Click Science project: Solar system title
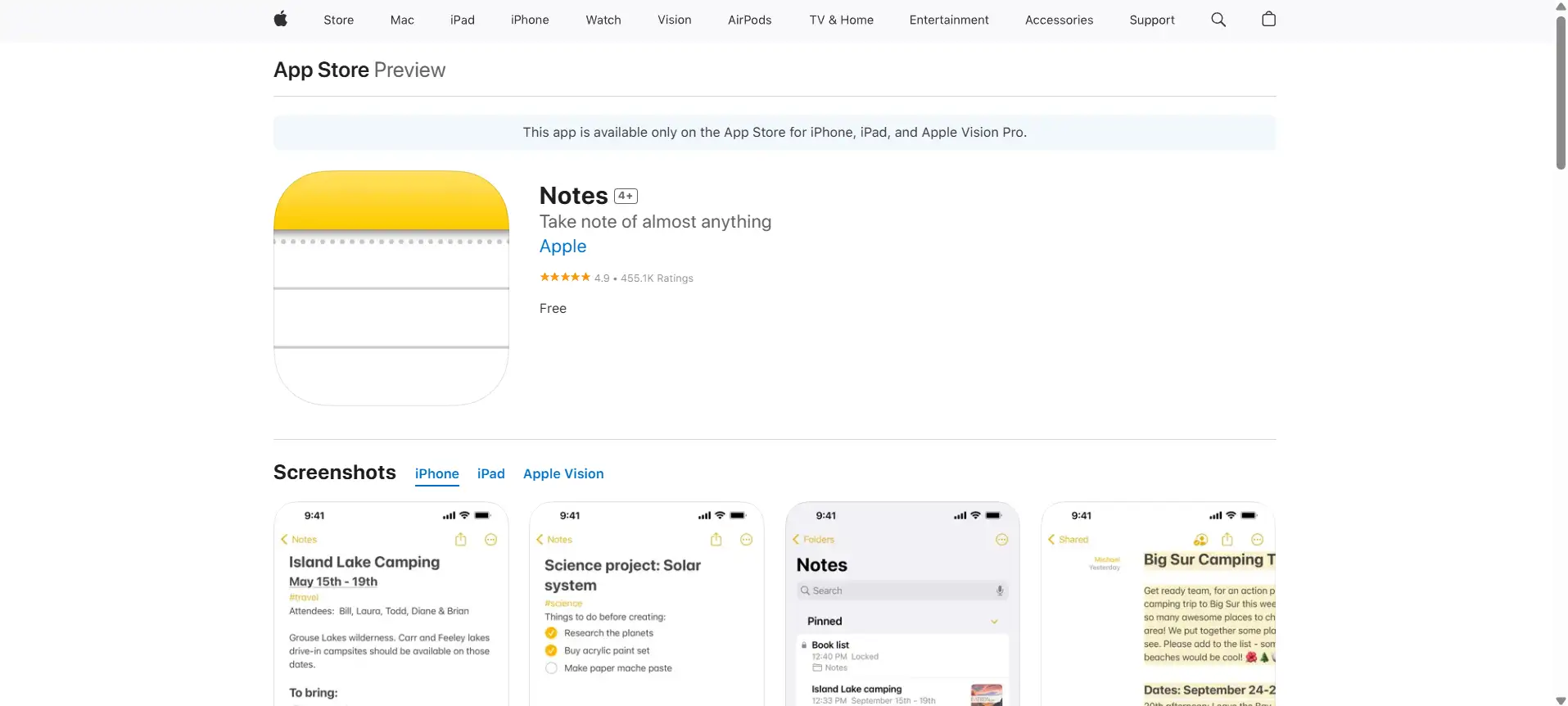 tap(623, 575)
